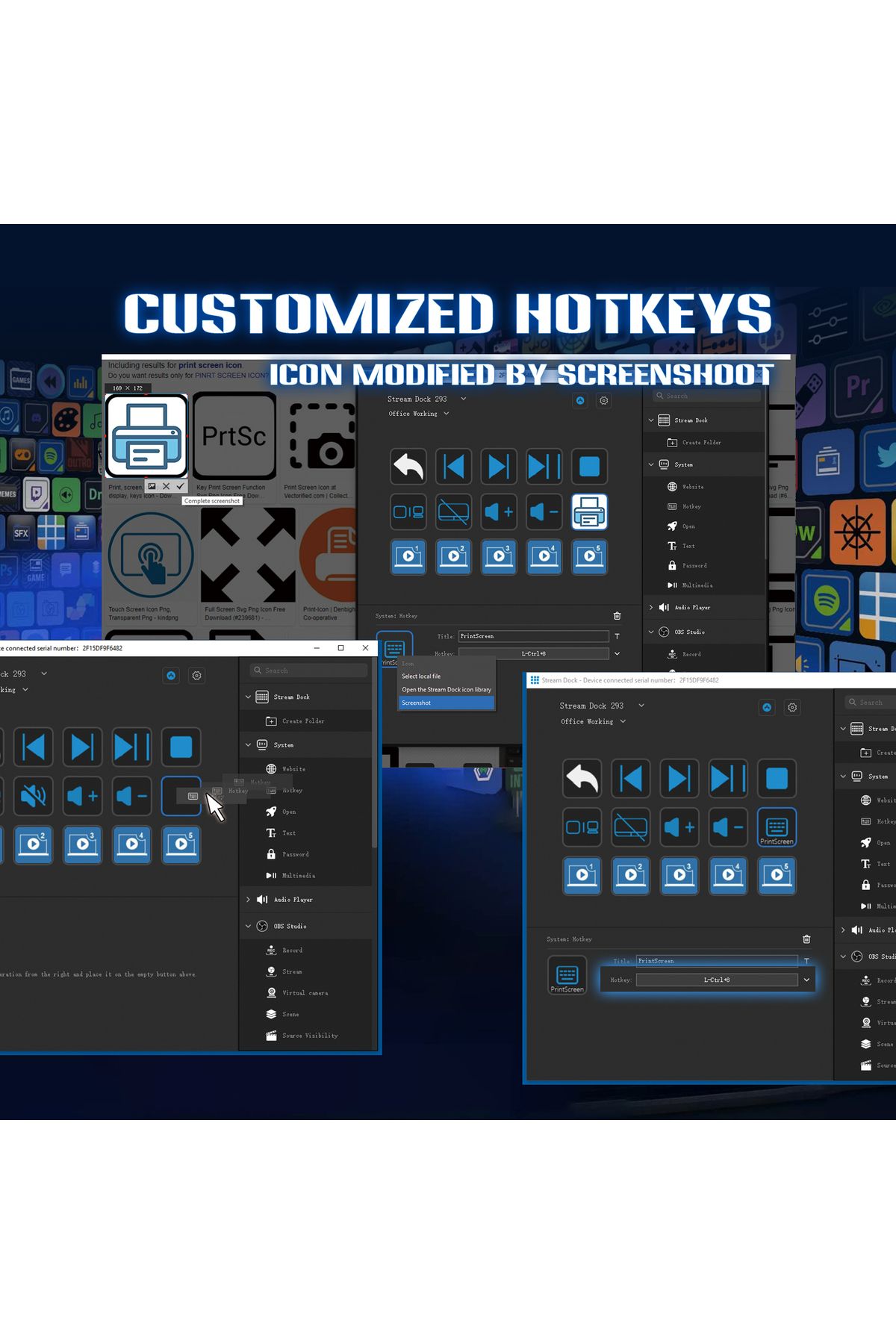The image size is (896, 1344).
Task: Collapse the OBS Studio group in the drag-cursor window
Action: click(248, 926)
